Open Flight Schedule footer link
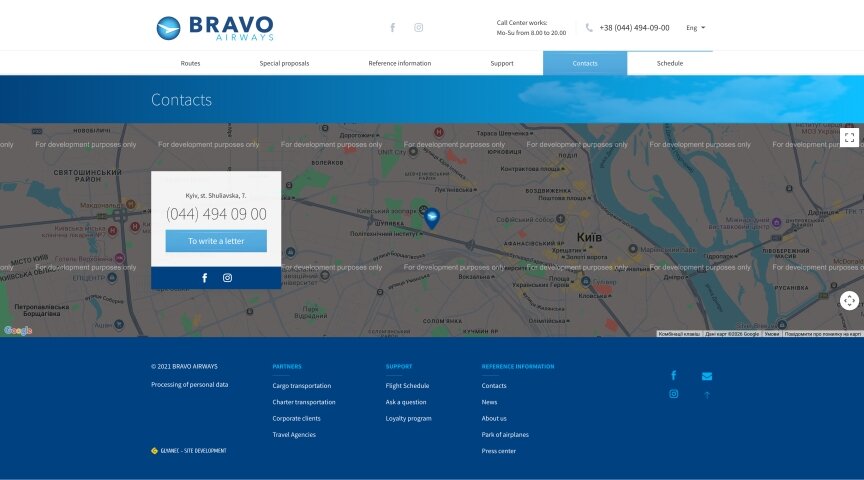 click(407, 386)
